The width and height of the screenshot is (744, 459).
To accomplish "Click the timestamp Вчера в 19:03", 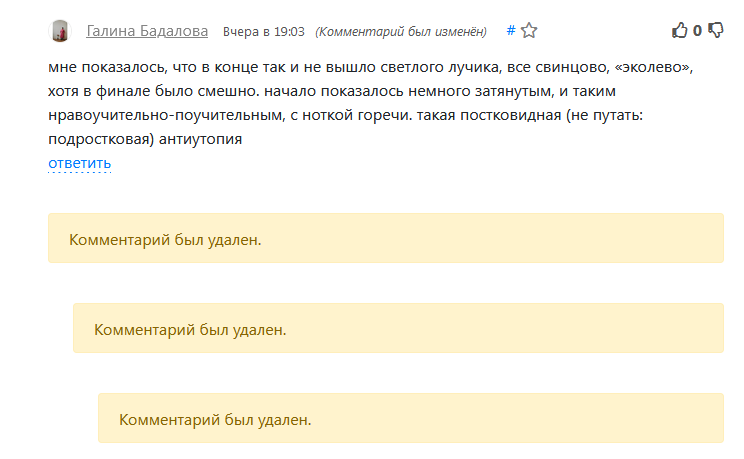I will coord(264,32).
